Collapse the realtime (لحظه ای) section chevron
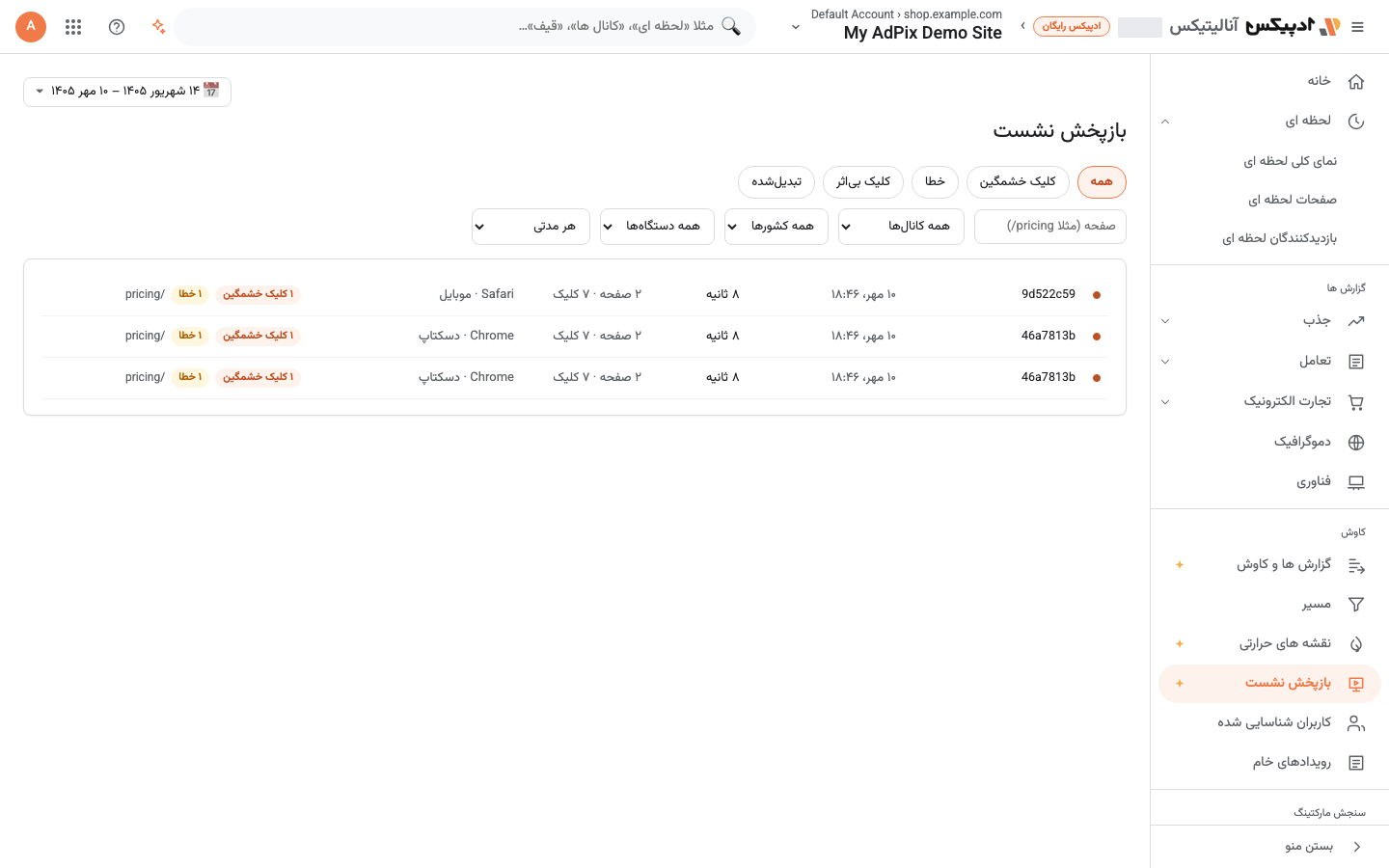The height and width of the screenshot is (868, 1389). click(x=1165, y=122)
